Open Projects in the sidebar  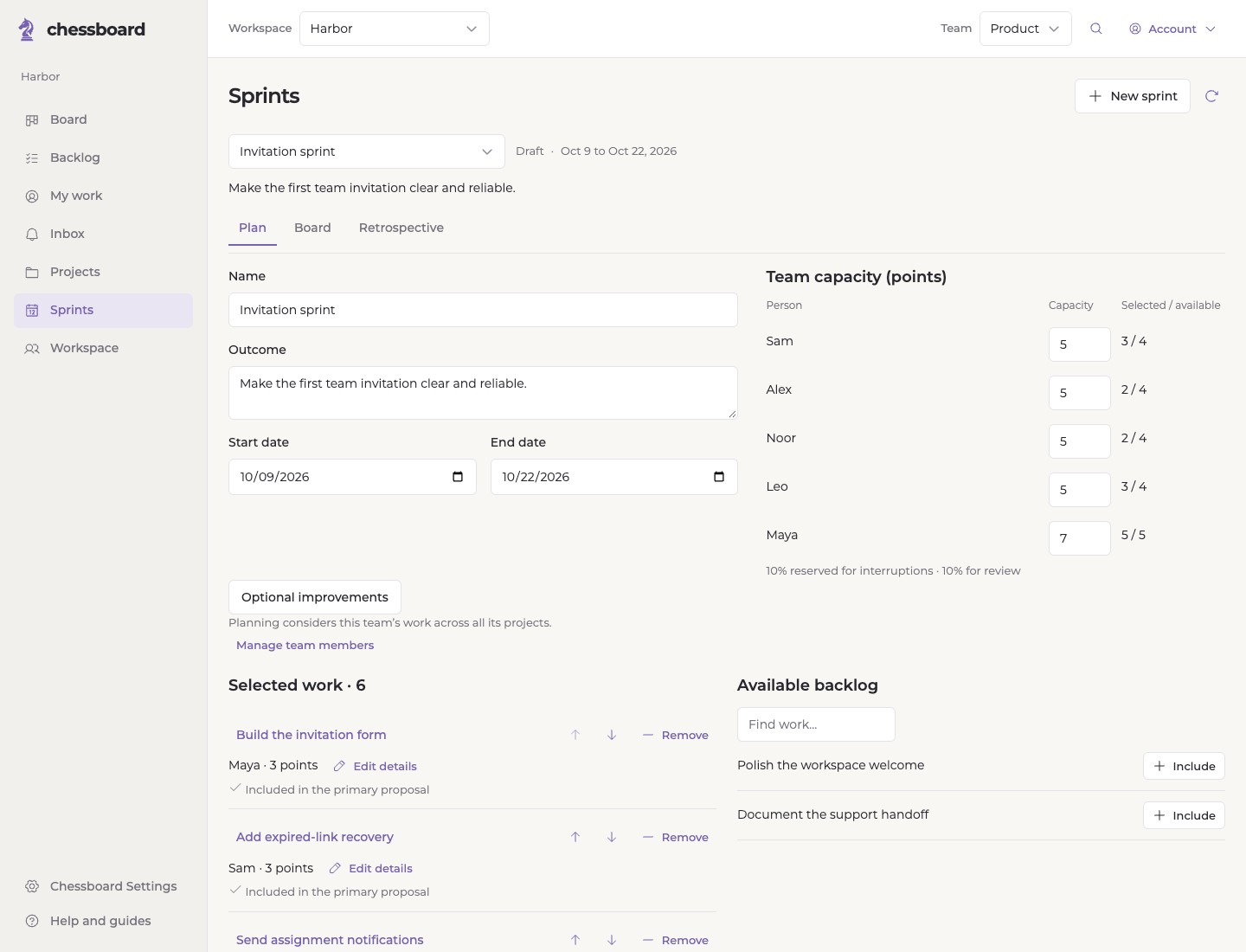[x=103, y=273]
